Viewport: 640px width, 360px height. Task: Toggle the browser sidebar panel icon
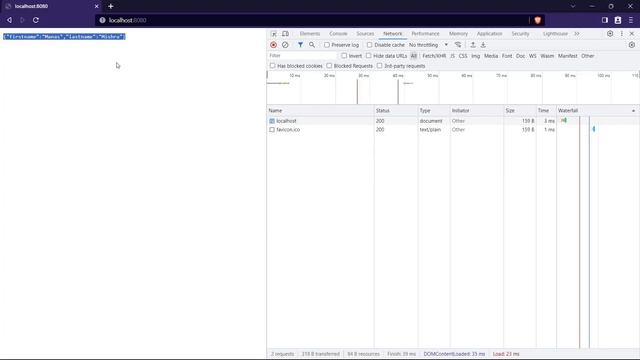click(x=605, y=20)
